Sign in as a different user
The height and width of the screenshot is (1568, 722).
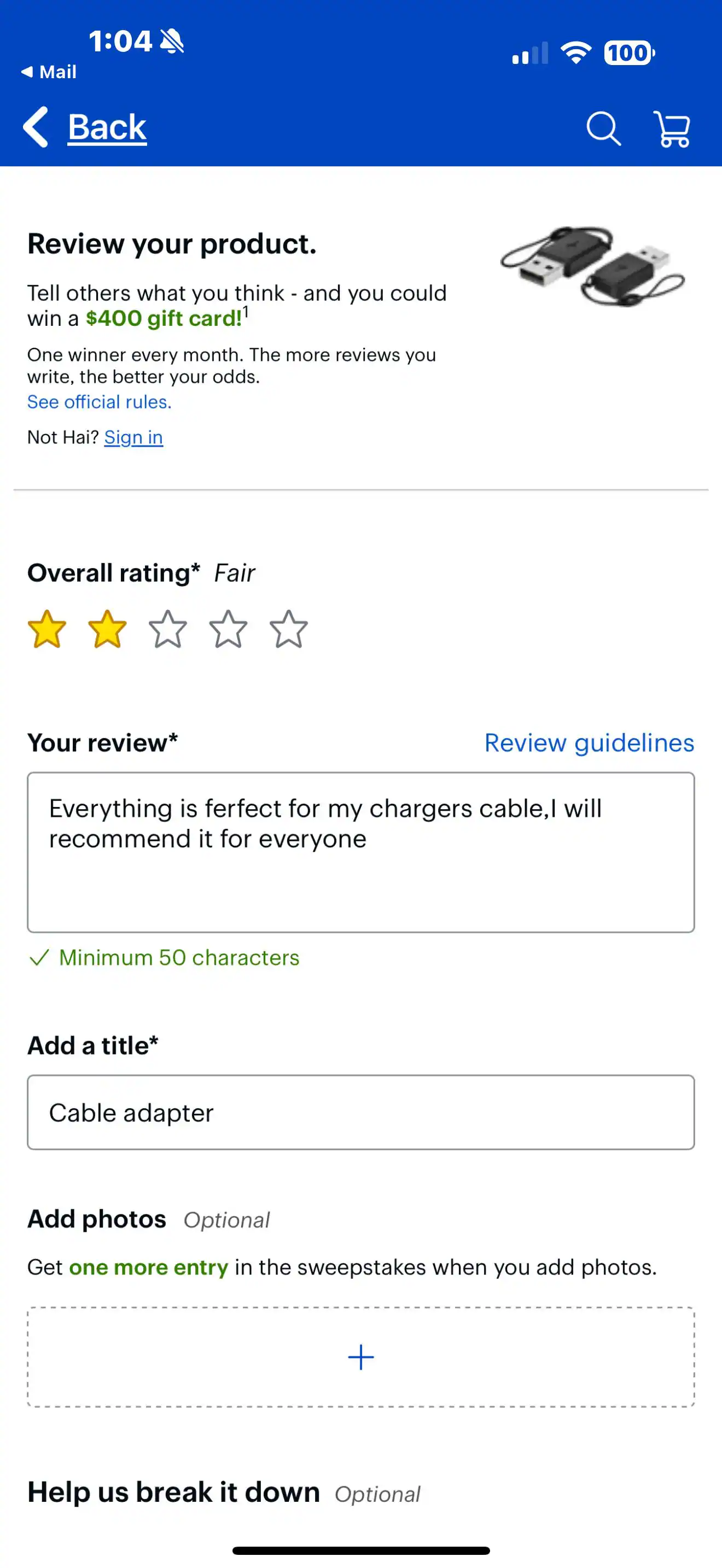(133, 437)
